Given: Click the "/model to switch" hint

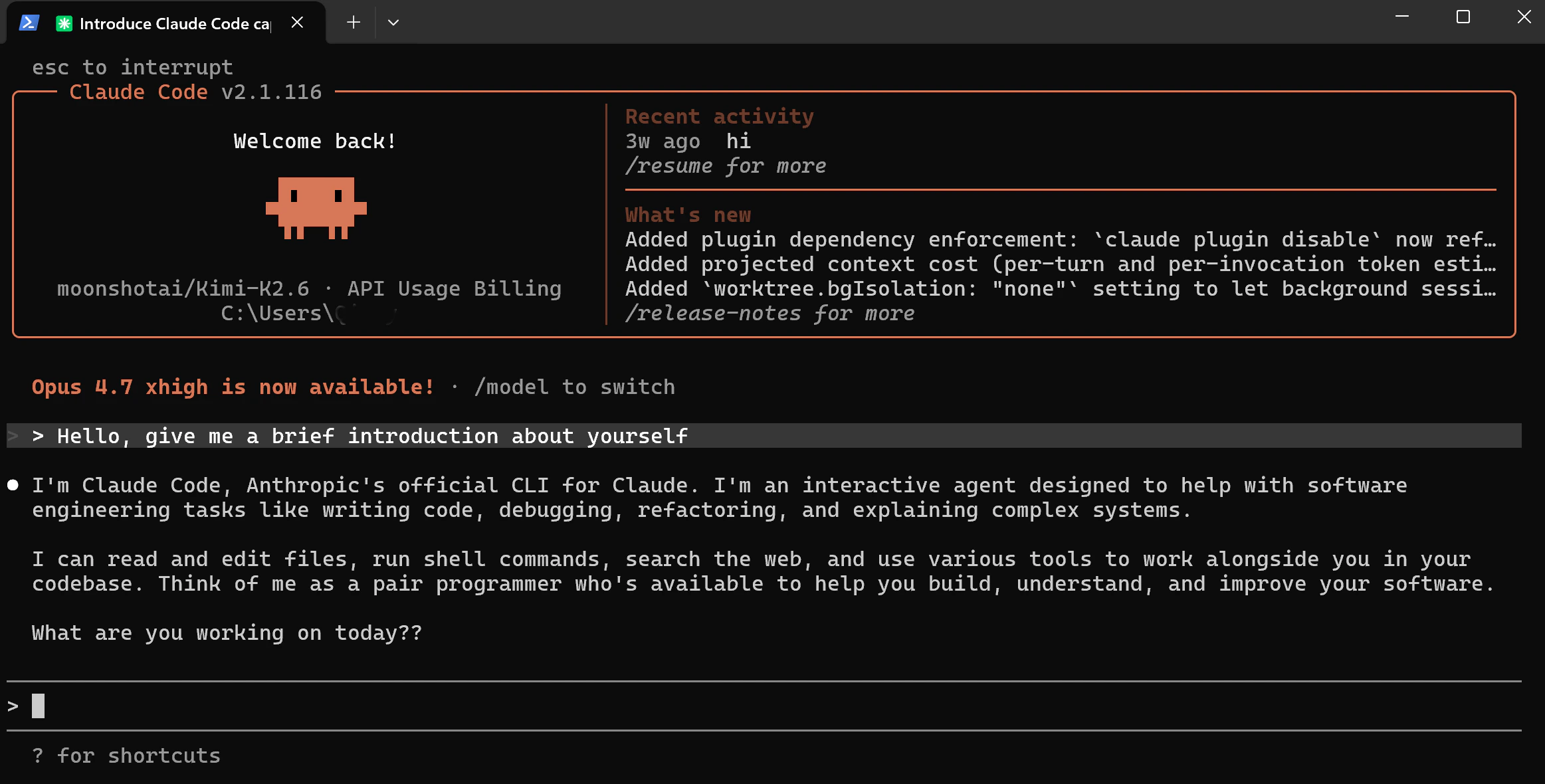Looking at the screenshot, I should coord(575,387).
